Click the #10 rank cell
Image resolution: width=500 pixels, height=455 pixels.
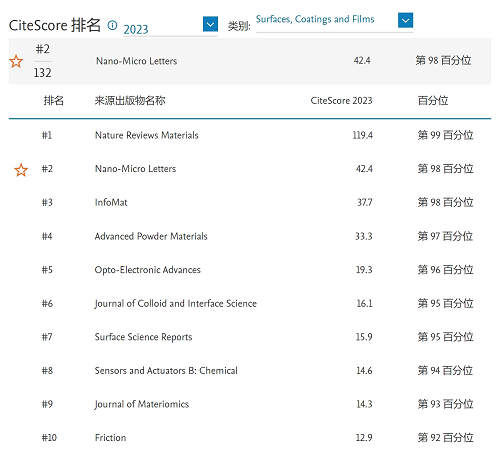tap(49, 438)
